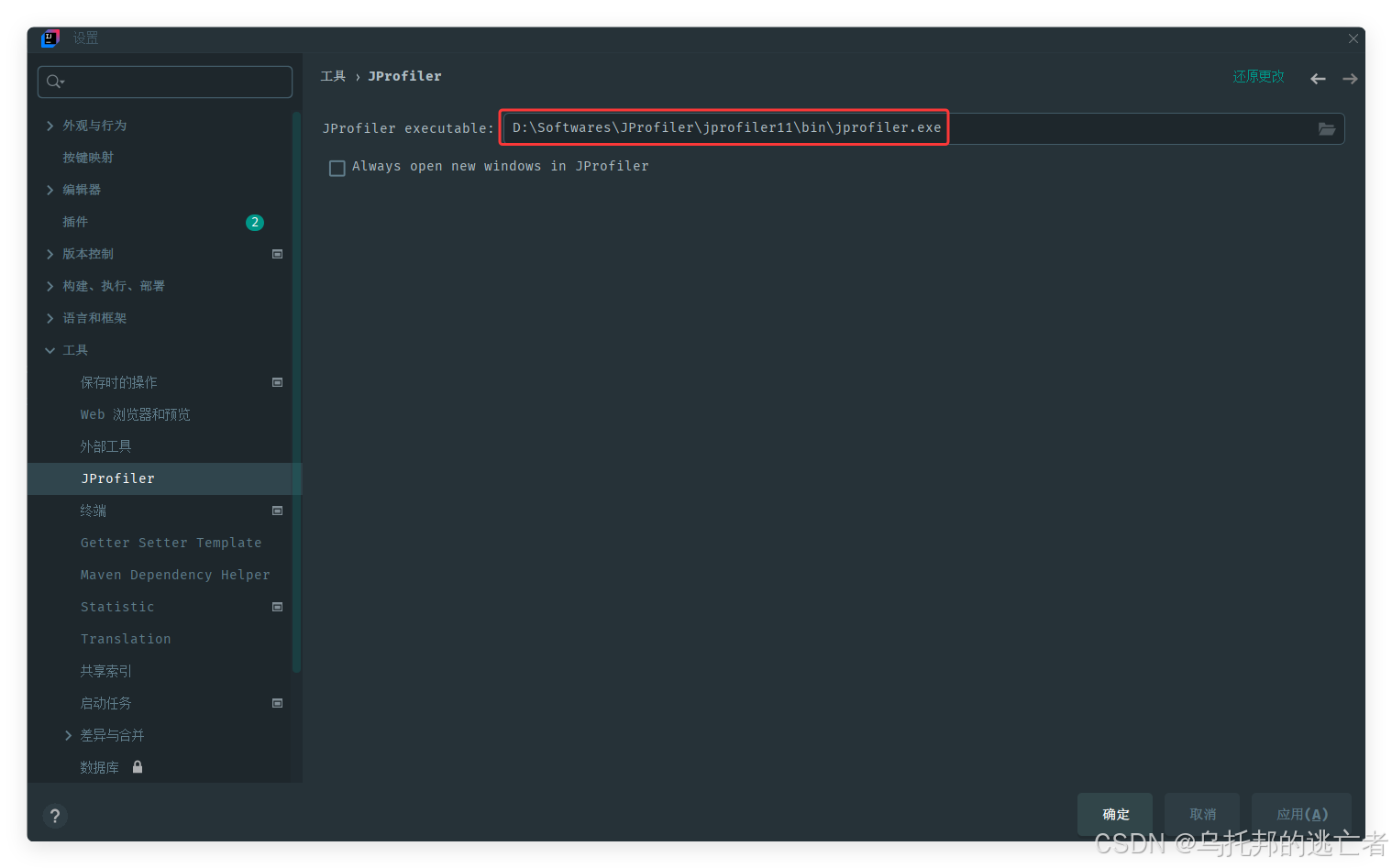Open 终端 settings
This screenshot has width=1392, height=868.
tap(93, 511)
